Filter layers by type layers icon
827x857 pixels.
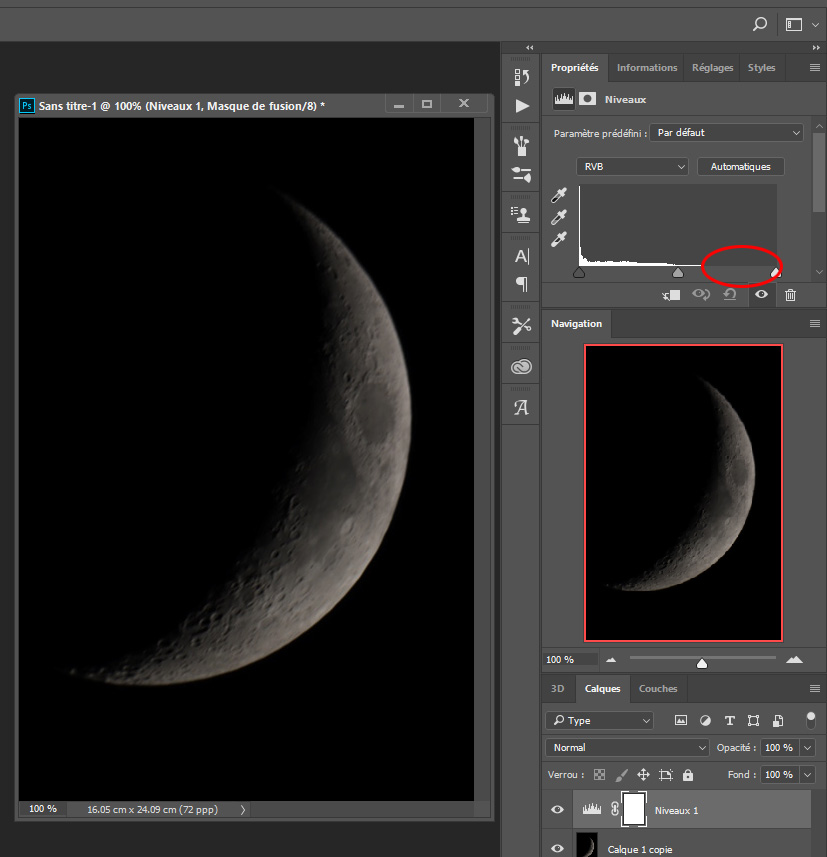[730, 720]
